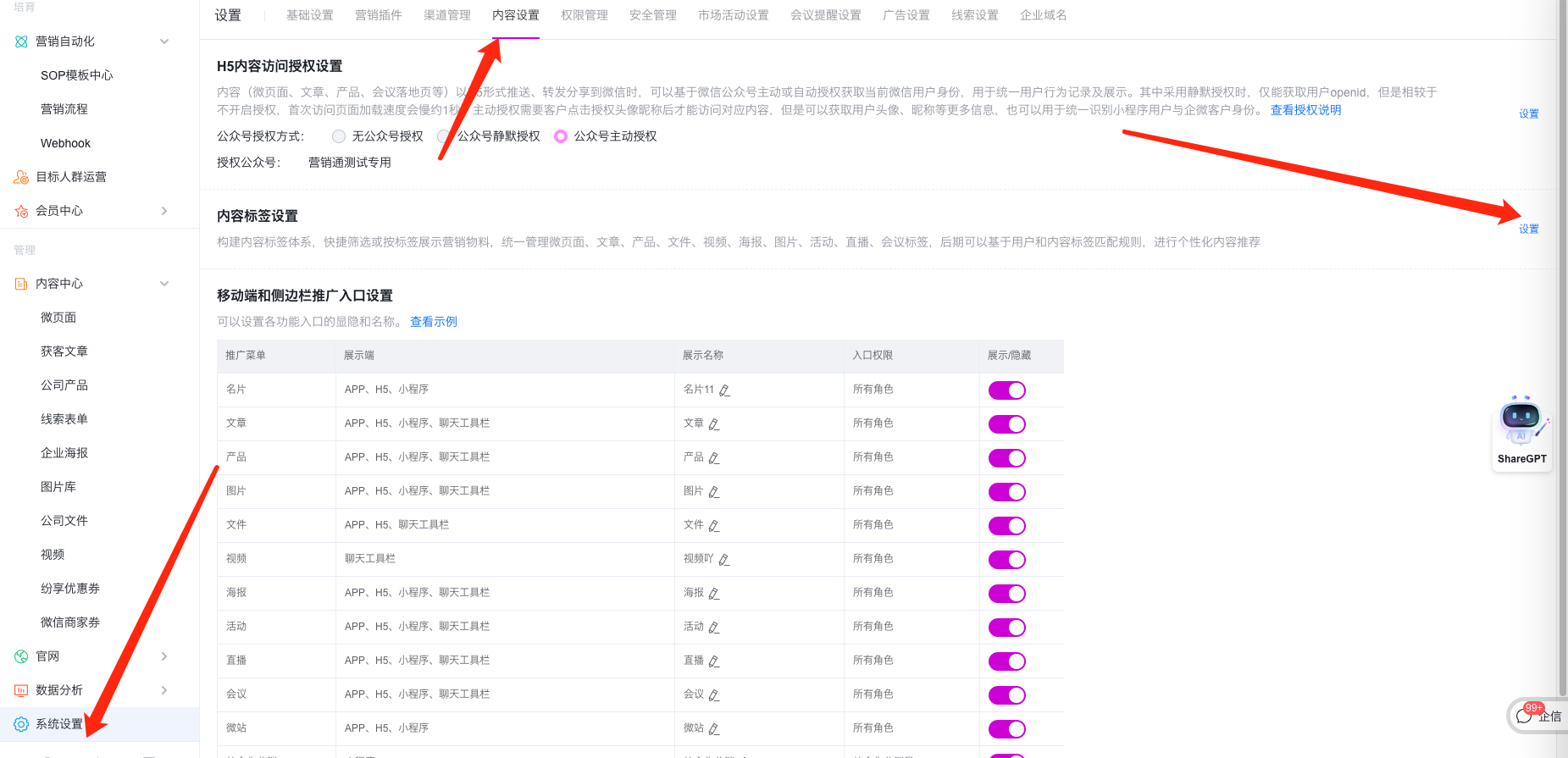The height and width of the screenshot is (758, 1568).
Task: Expand the 官网 submenu arrow
Action: tap(164, 656)
